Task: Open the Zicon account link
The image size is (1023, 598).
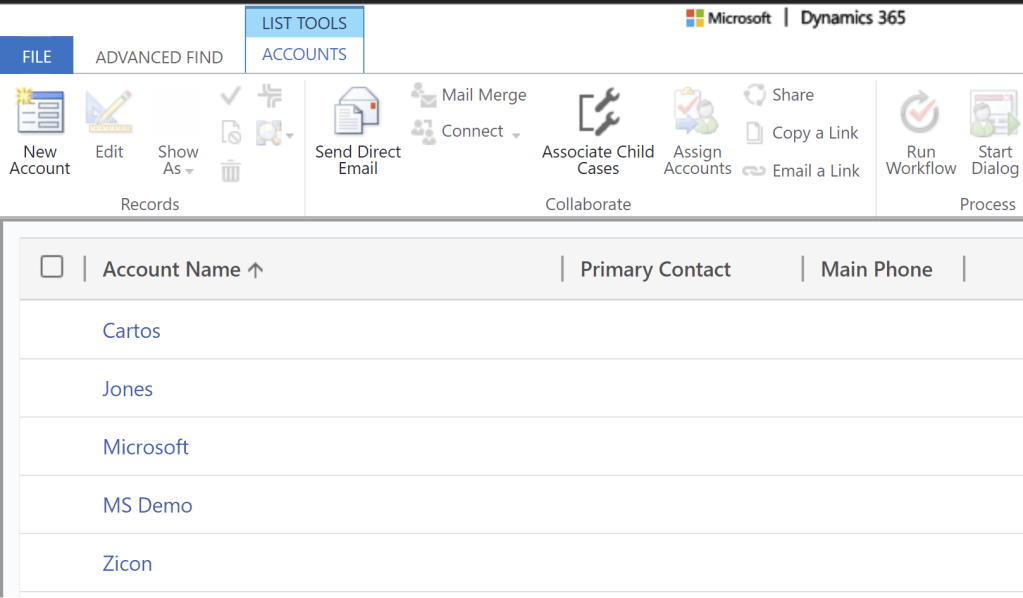Action: (127, 563)
